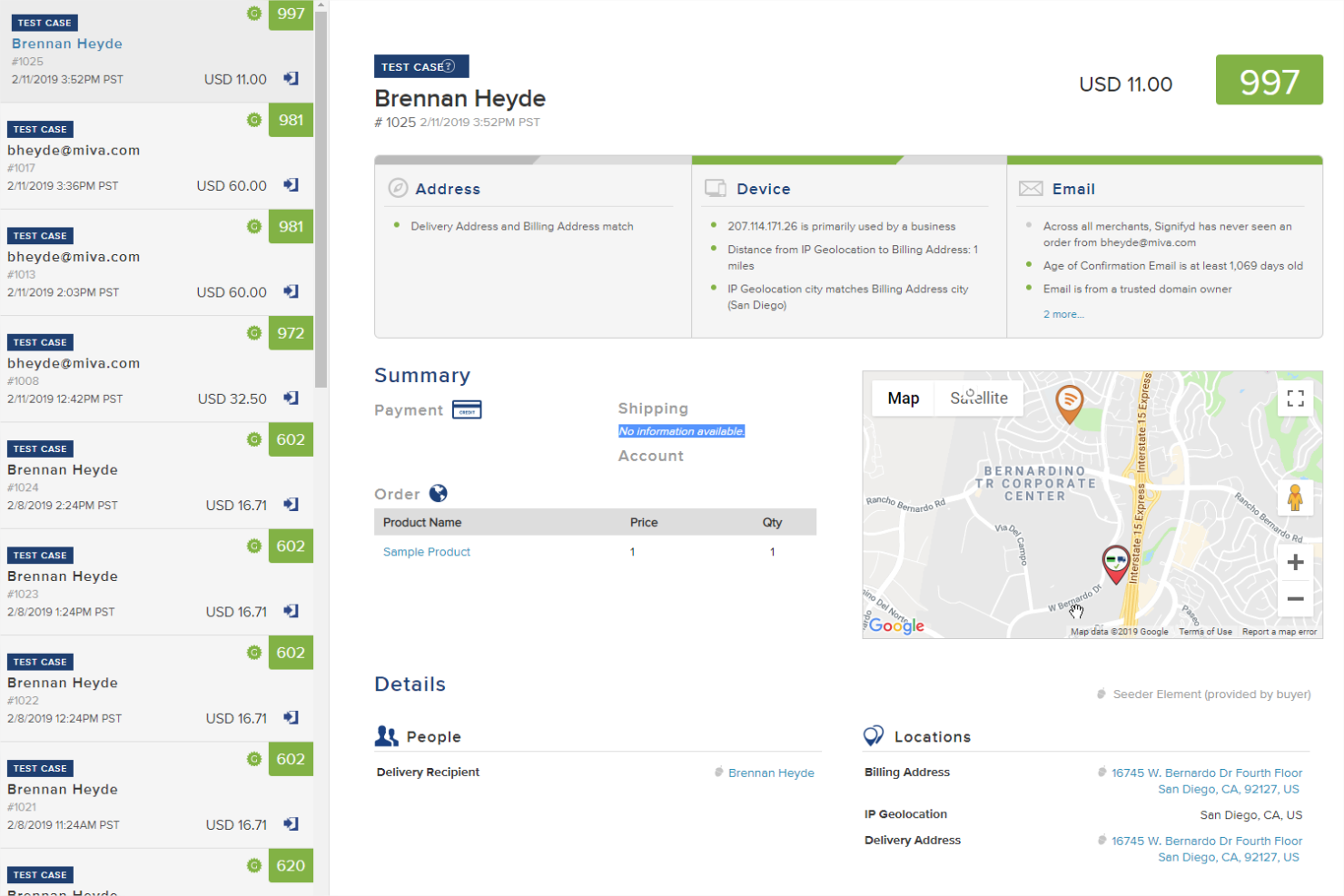This screenshot has width=1344, height=896.
Task: Select the Map tab on the map widget
Action: click(902, 398)
